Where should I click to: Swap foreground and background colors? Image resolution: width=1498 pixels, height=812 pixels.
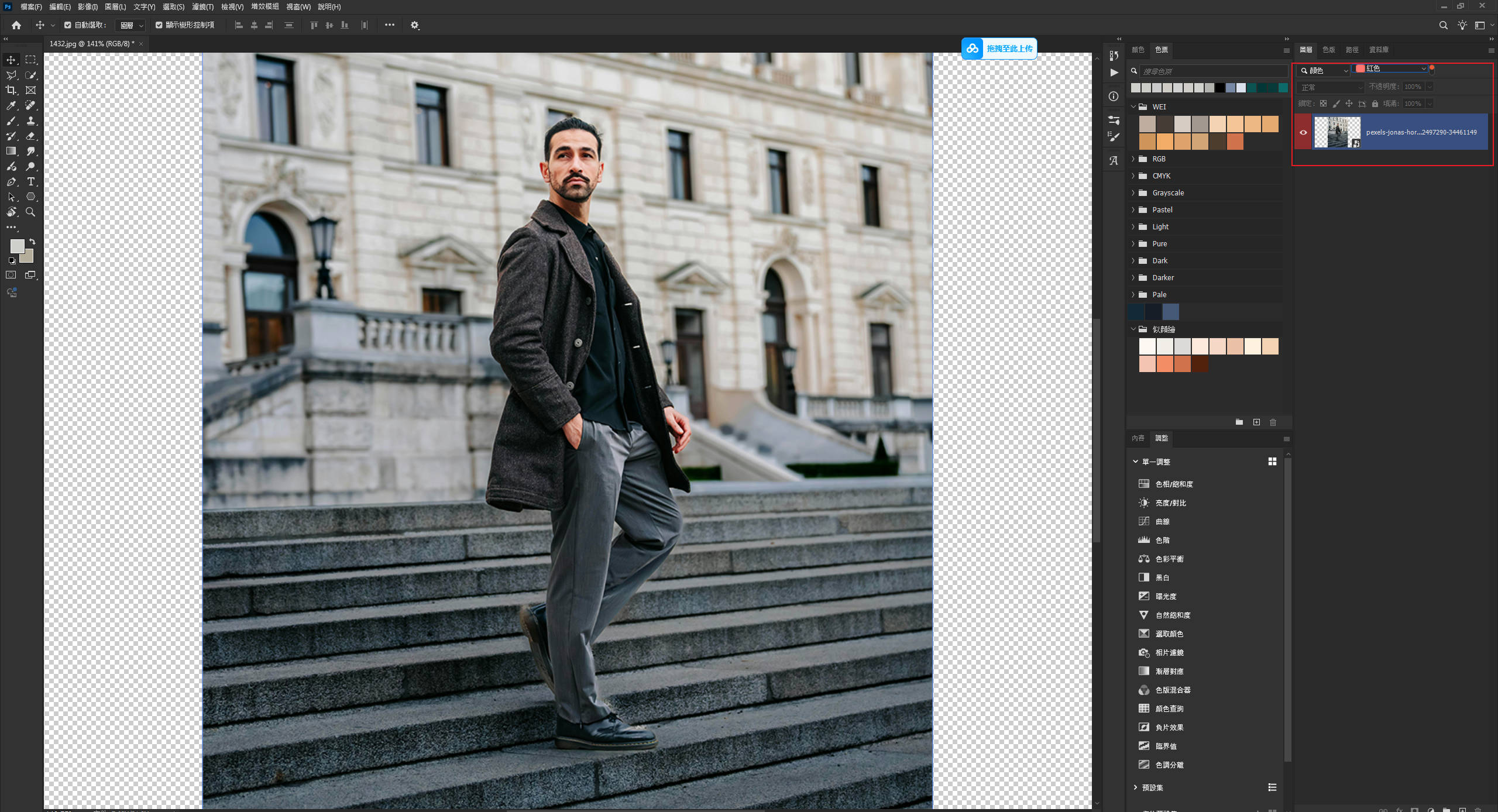tap(32, 241)
